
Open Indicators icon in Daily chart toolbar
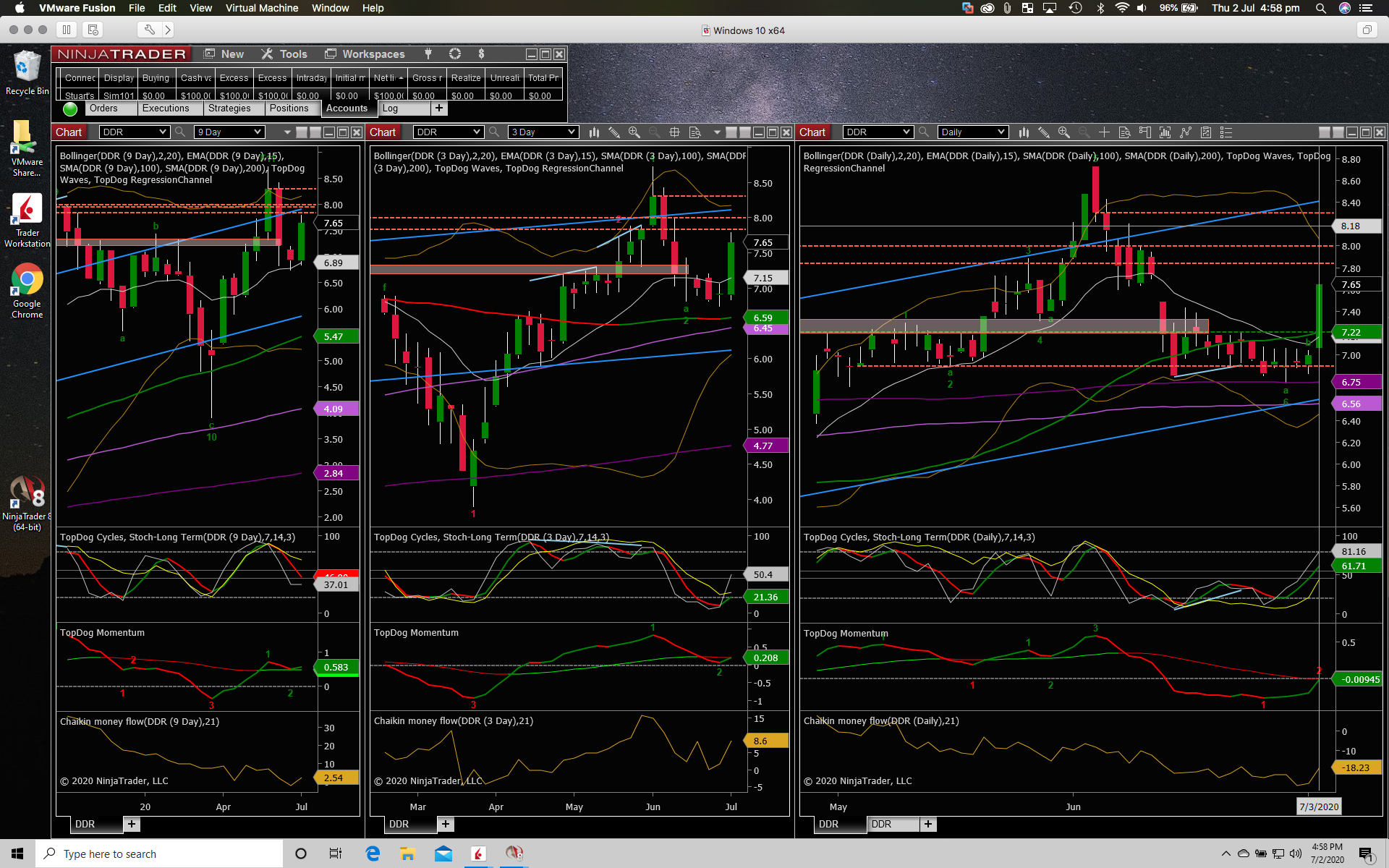click(1185, 132)
